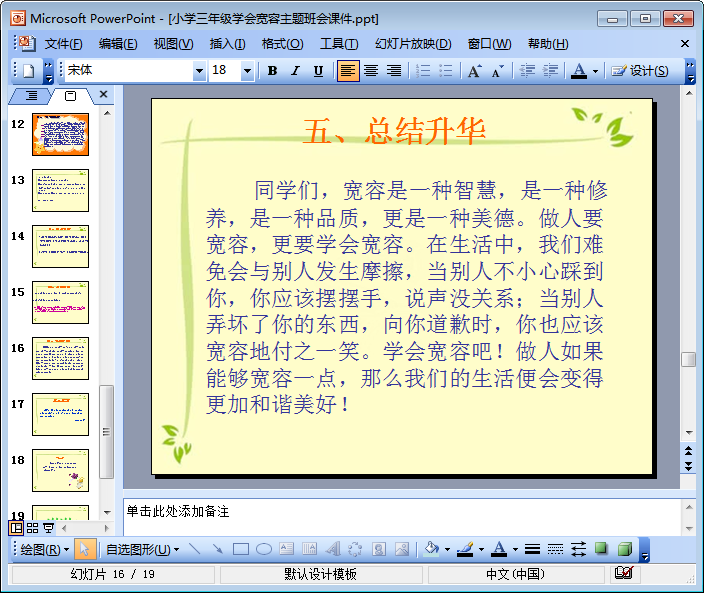
Task: Select the Arrow drawing tool
Action: 218,549
